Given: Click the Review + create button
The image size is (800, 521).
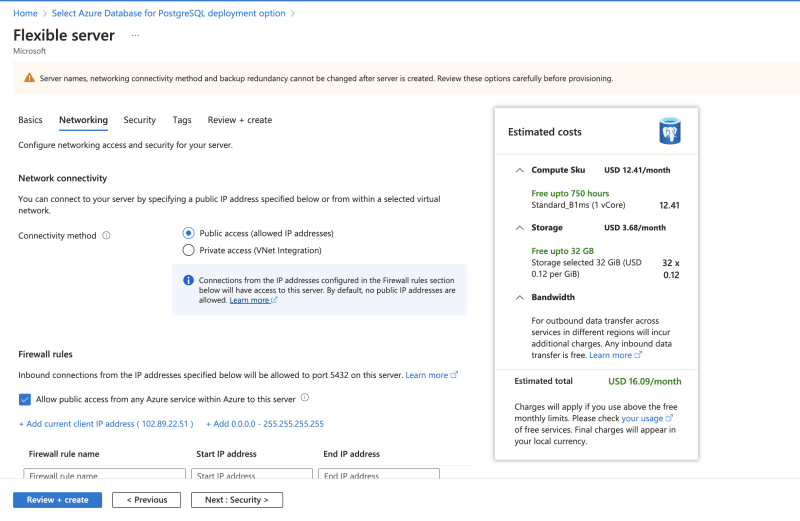Looking at the screenshot, I should 58,500.
